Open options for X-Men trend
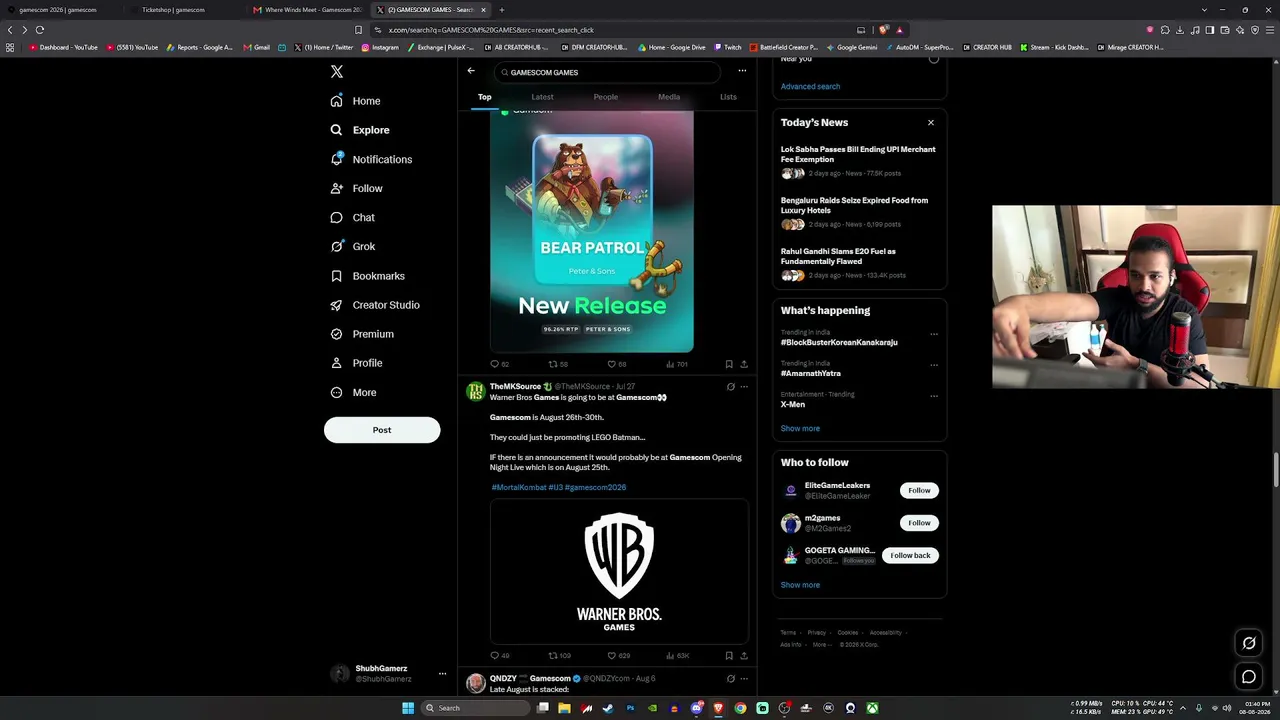This screenshot has width=1280, height=720. point(934,397)
